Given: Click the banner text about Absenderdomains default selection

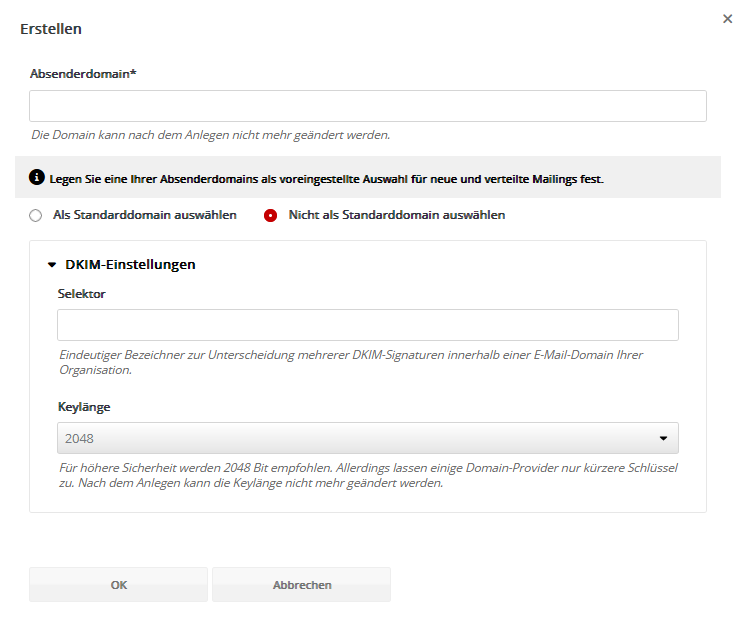Looking at the screenshot, I should pyautogui.click(x=327, y=180).
